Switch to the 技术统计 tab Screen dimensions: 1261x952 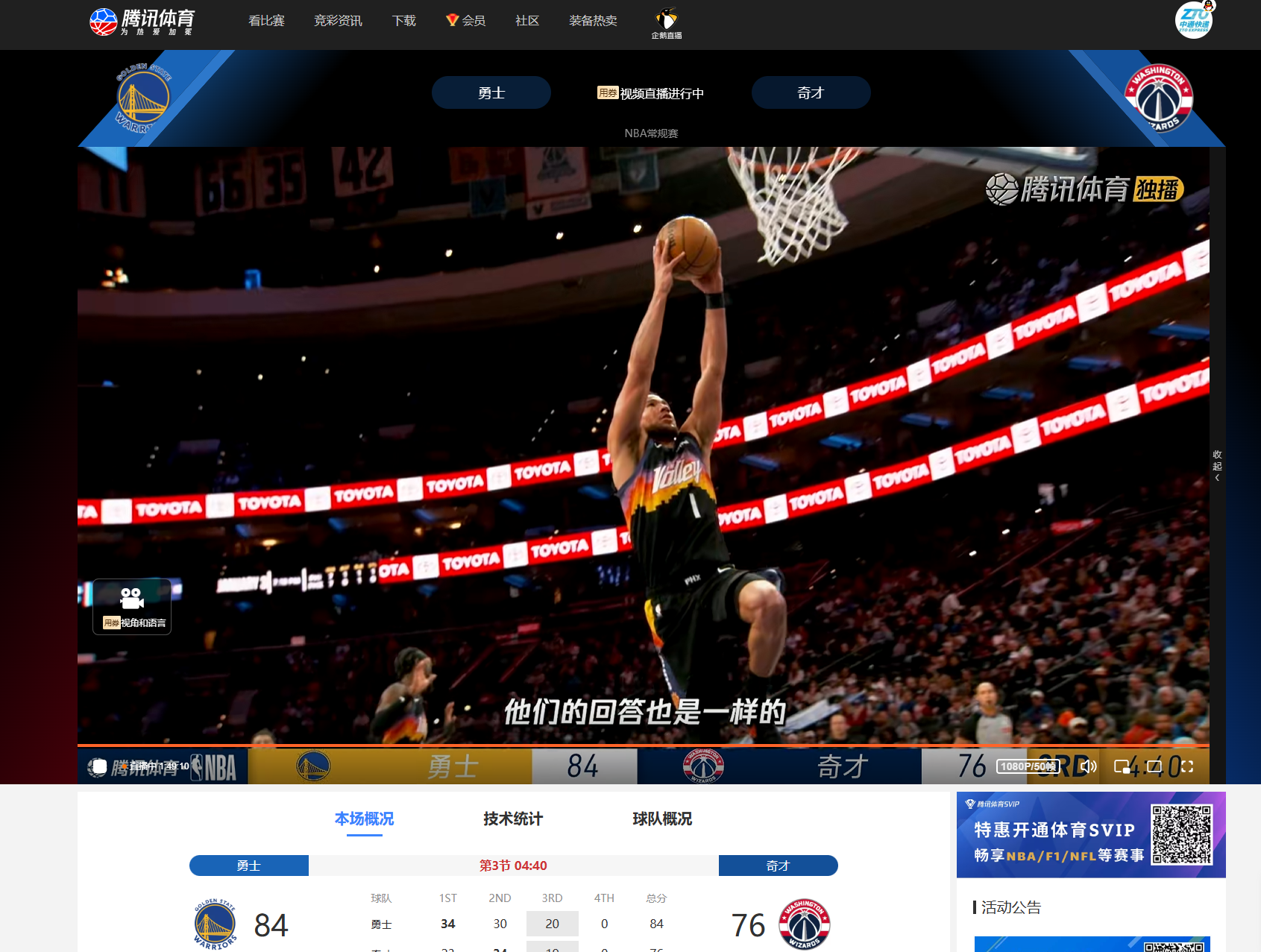[x=513, y=819]
